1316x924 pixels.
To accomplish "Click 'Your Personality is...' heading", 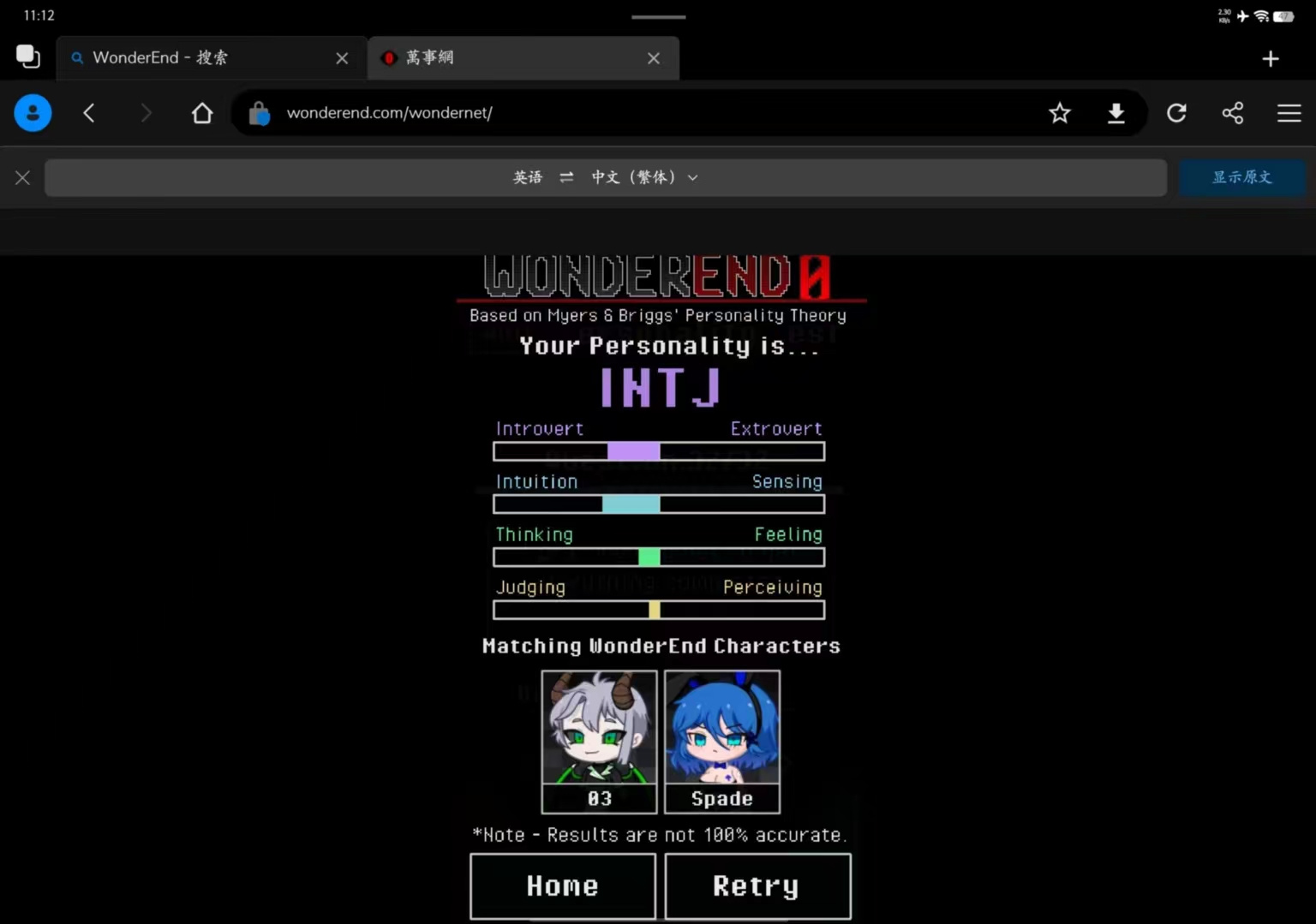I will click(669, 346).
